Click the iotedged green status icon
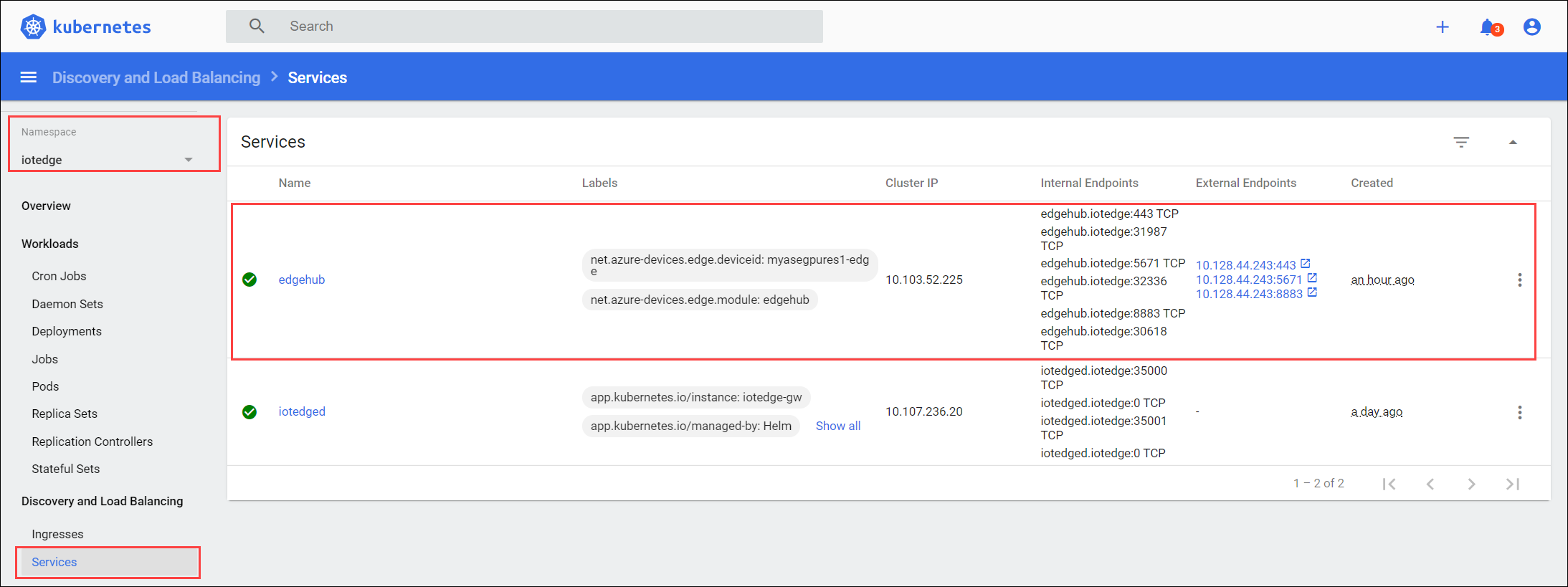 [x=250, y=412]
